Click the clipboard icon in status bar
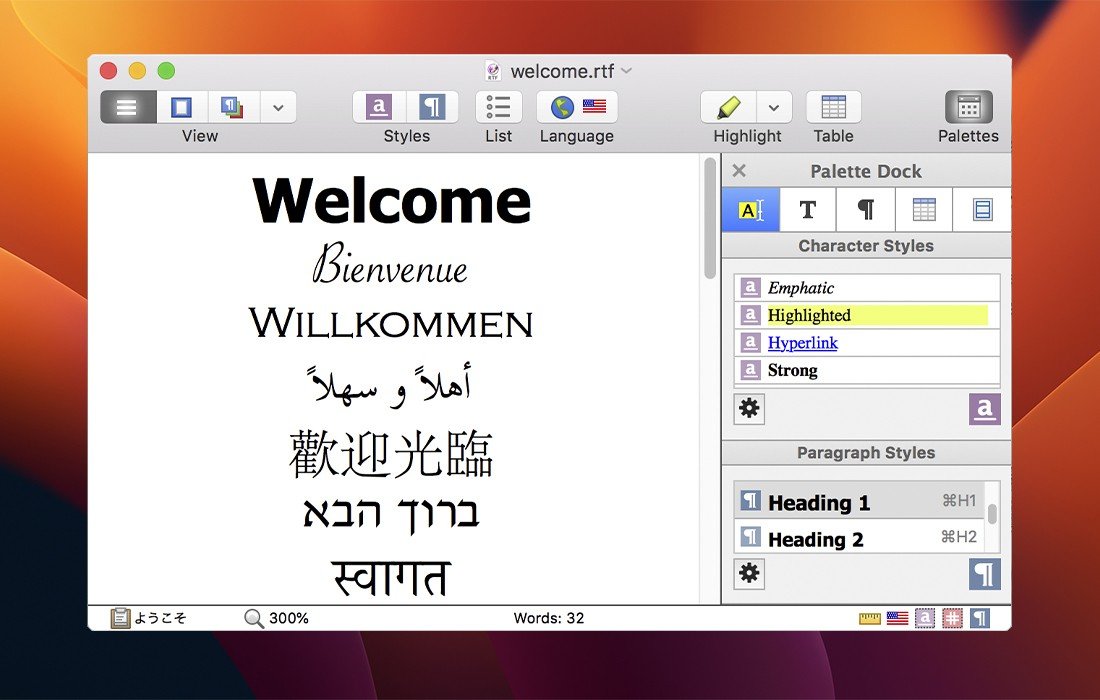 pos(121,618)
